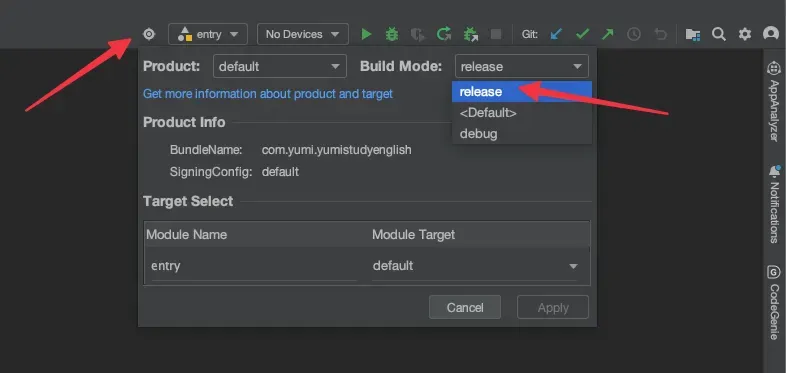Select <Default> in Build Mode list
The image size is (786, 373).
(522, 113)
